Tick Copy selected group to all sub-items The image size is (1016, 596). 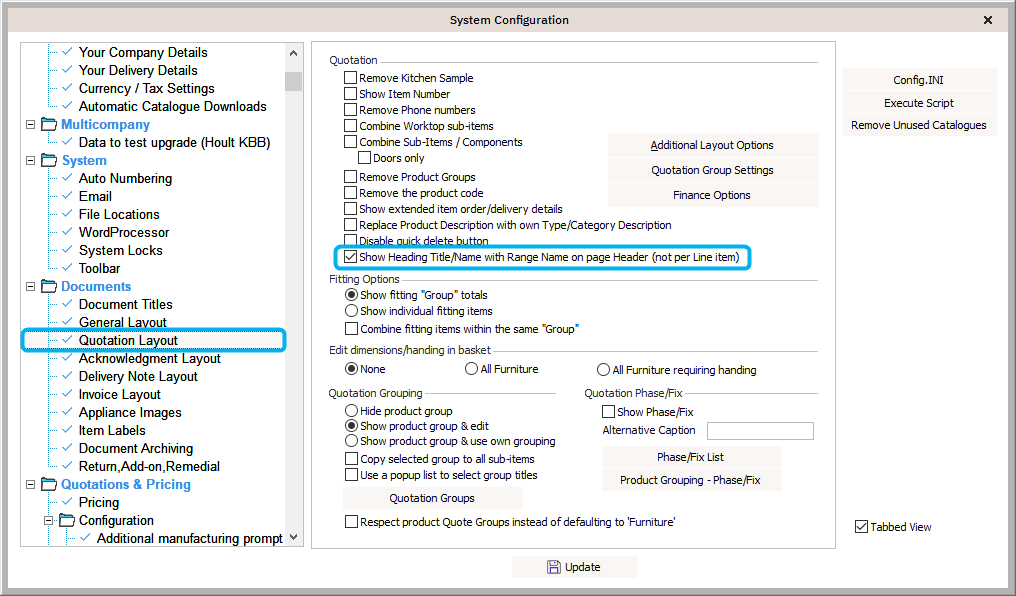351,459
